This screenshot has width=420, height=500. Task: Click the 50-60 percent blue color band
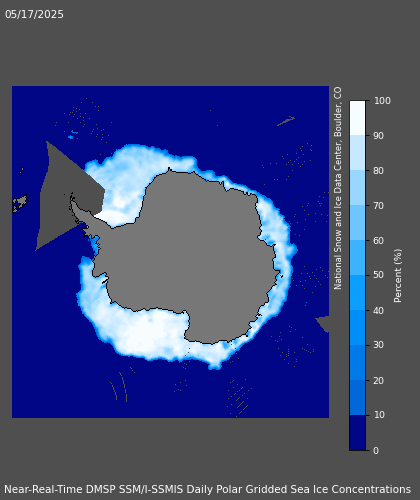coord(357,258)
